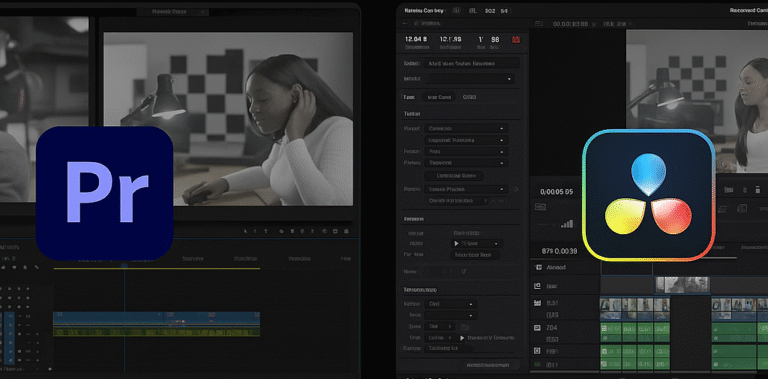The height and width of the screenshot is (379, 768).
Task: Select the yellow-green audio clip in Premiere timeline
Action: click(156, 332)
